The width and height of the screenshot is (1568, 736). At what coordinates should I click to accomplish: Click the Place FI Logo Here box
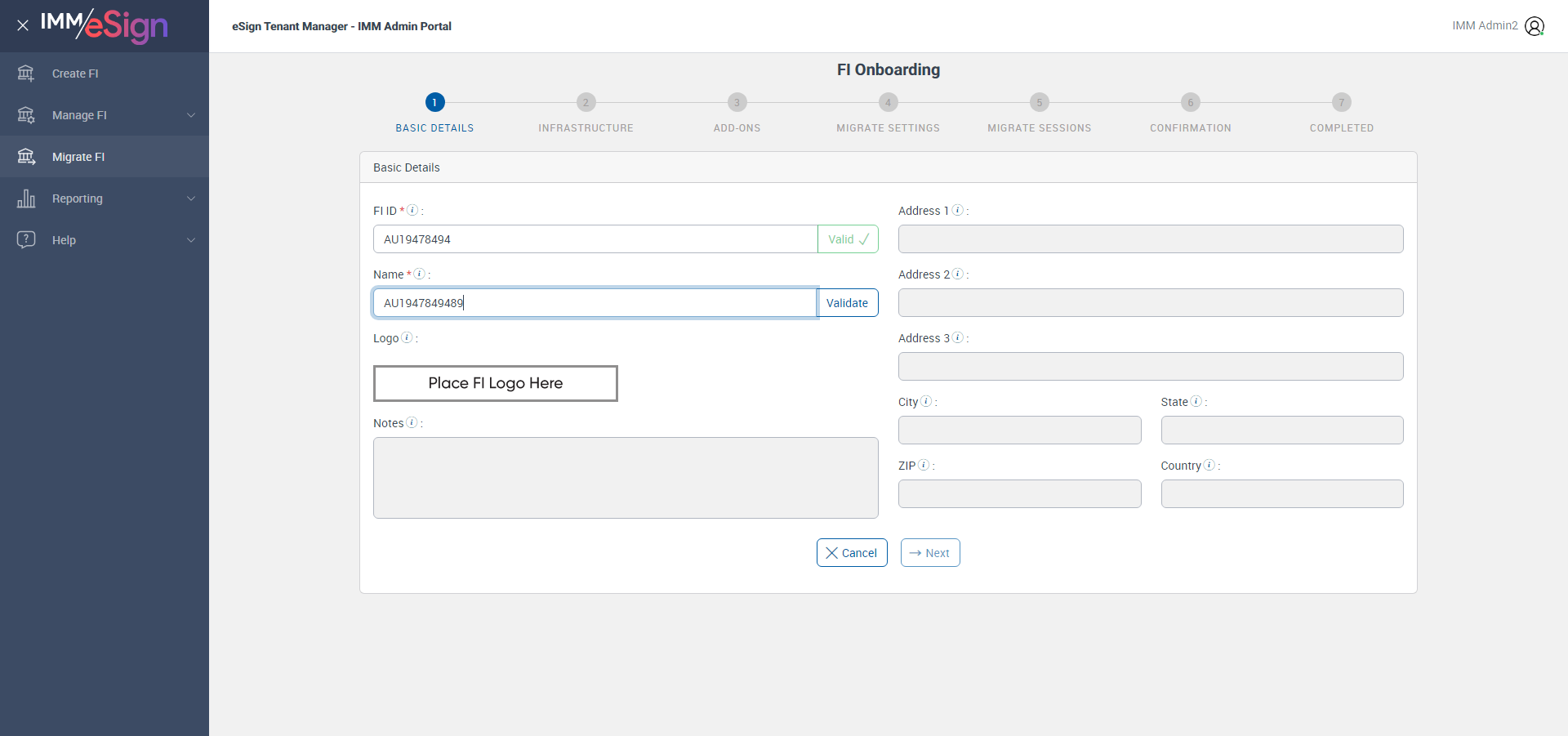(x=496, y=383)
